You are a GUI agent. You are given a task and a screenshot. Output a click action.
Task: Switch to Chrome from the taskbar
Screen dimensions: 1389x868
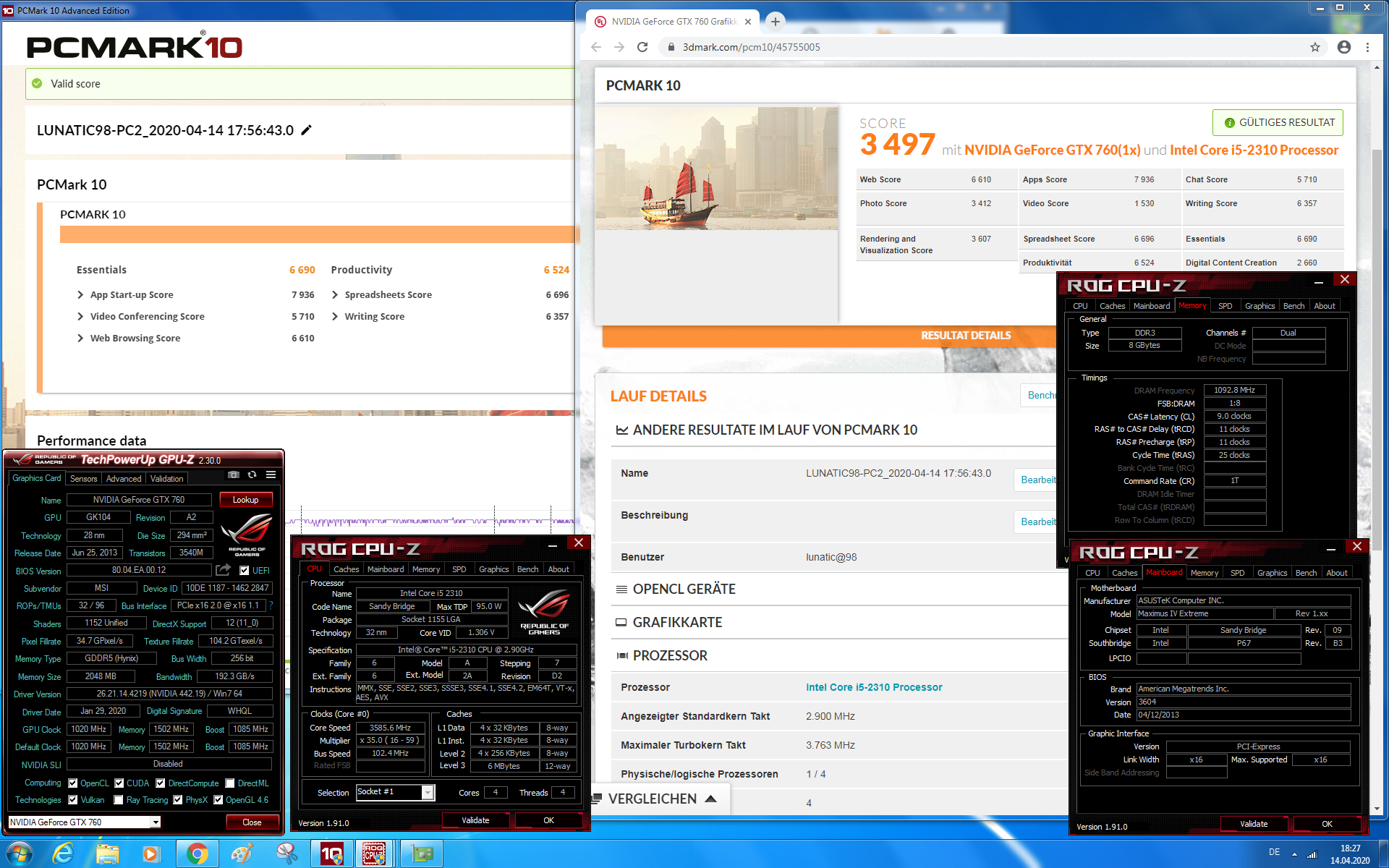point(197,854)
